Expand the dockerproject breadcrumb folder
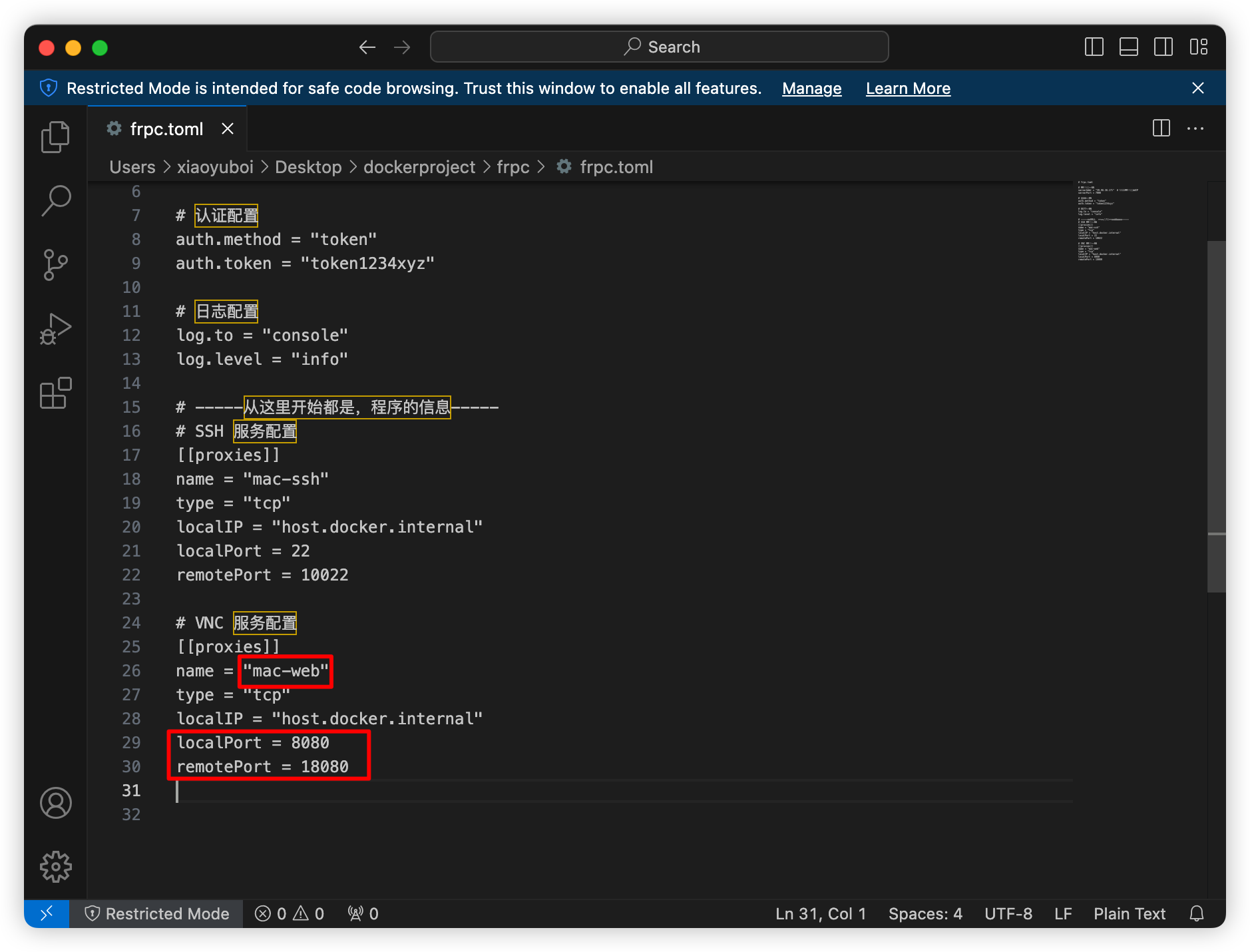Viewport: 1250px width, 952px height. click(x=419, y=167)
